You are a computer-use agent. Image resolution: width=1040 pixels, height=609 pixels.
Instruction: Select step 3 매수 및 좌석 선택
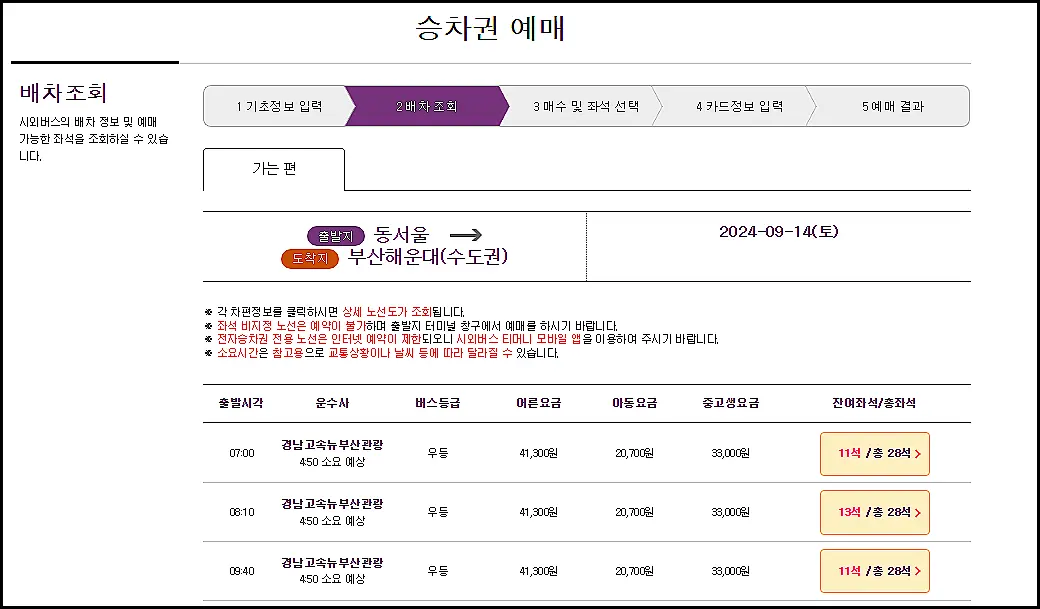(586, 104)
